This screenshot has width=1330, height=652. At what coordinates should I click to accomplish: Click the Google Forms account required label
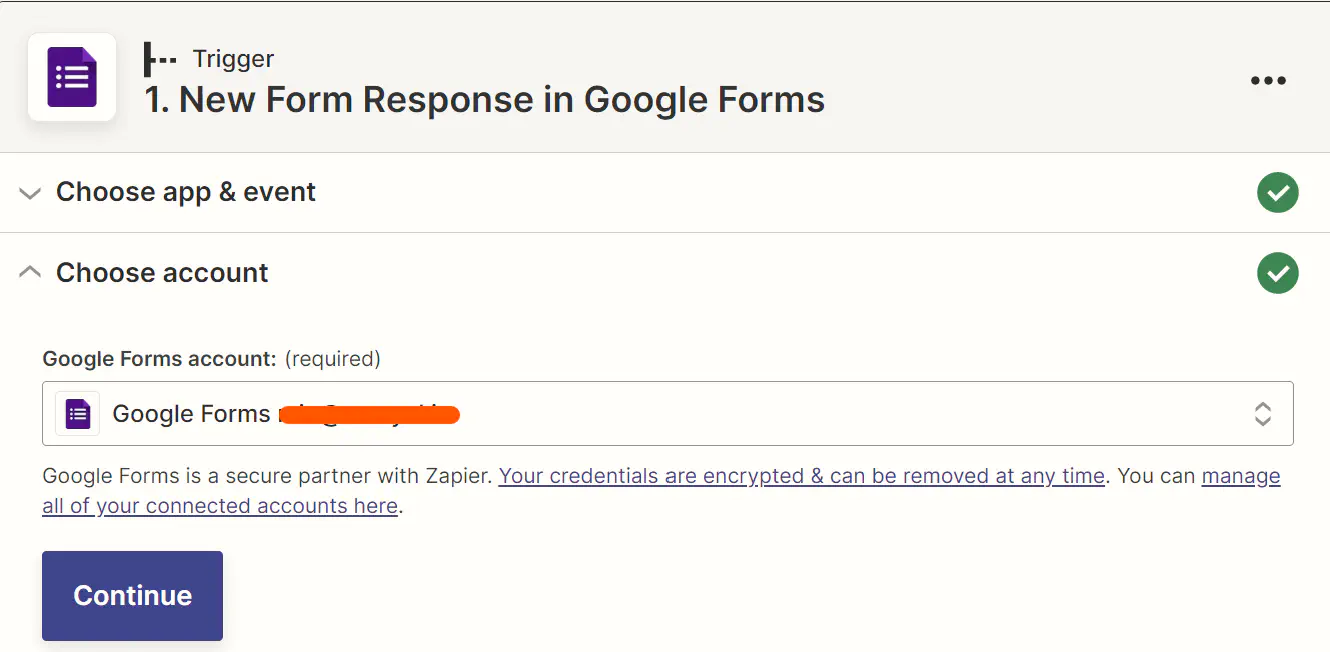click(x=211, y=358)
